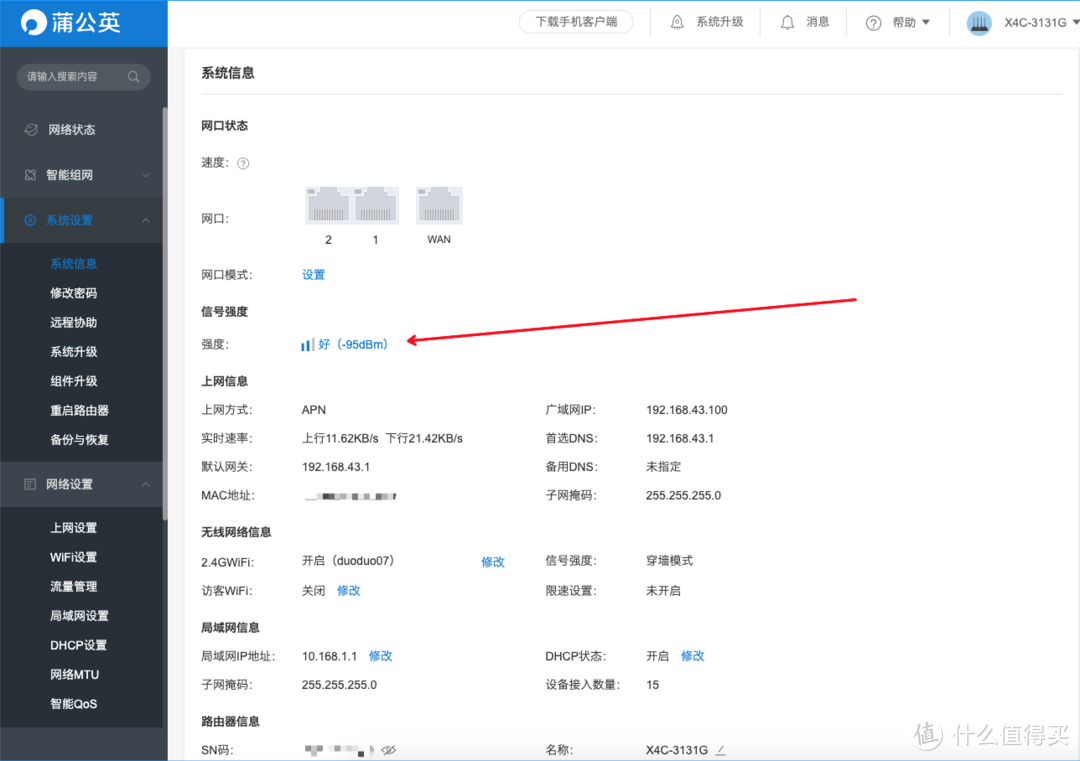Collapse the 系统设置 sidebar section
The width and height of the screenshot is (1080, 761).
tap(146, 220)
